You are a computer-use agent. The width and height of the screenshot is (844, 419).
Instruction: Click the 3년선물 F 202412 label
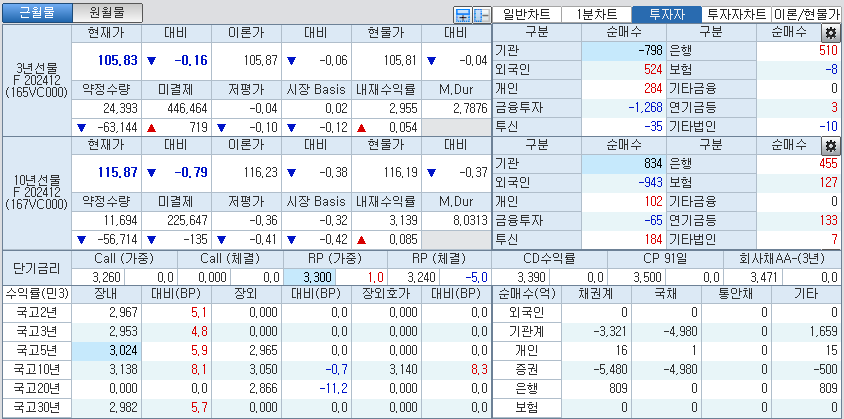[x=37, y=80]
